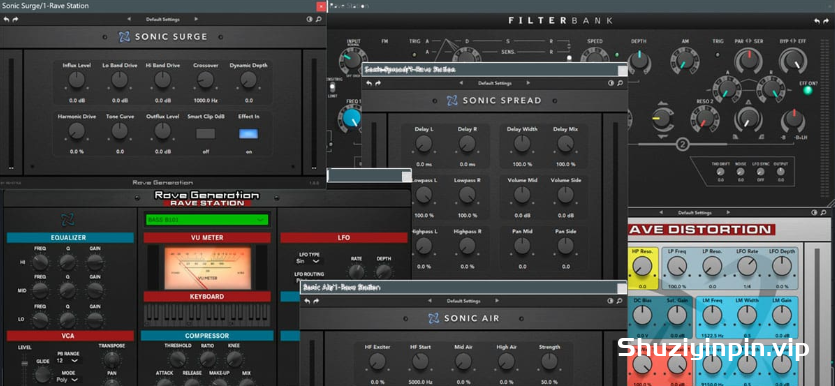Viewport: 835px width, 386px height.
Task: Click the HP Reso. knob in Rave Distortion
Action: pyautogui.click(x=642, y=266)
